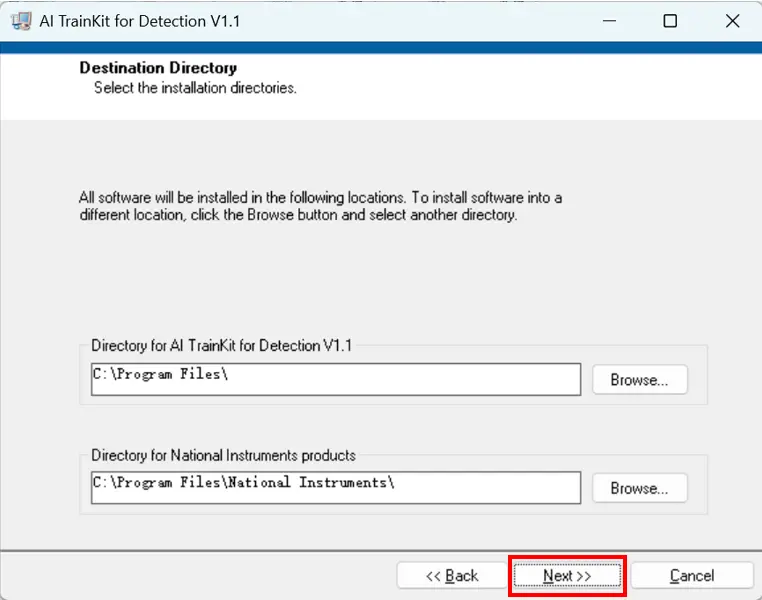This screenshot has height=600, width=762.
Task: Click Next to continue installation
Action: tap(567, 576)
